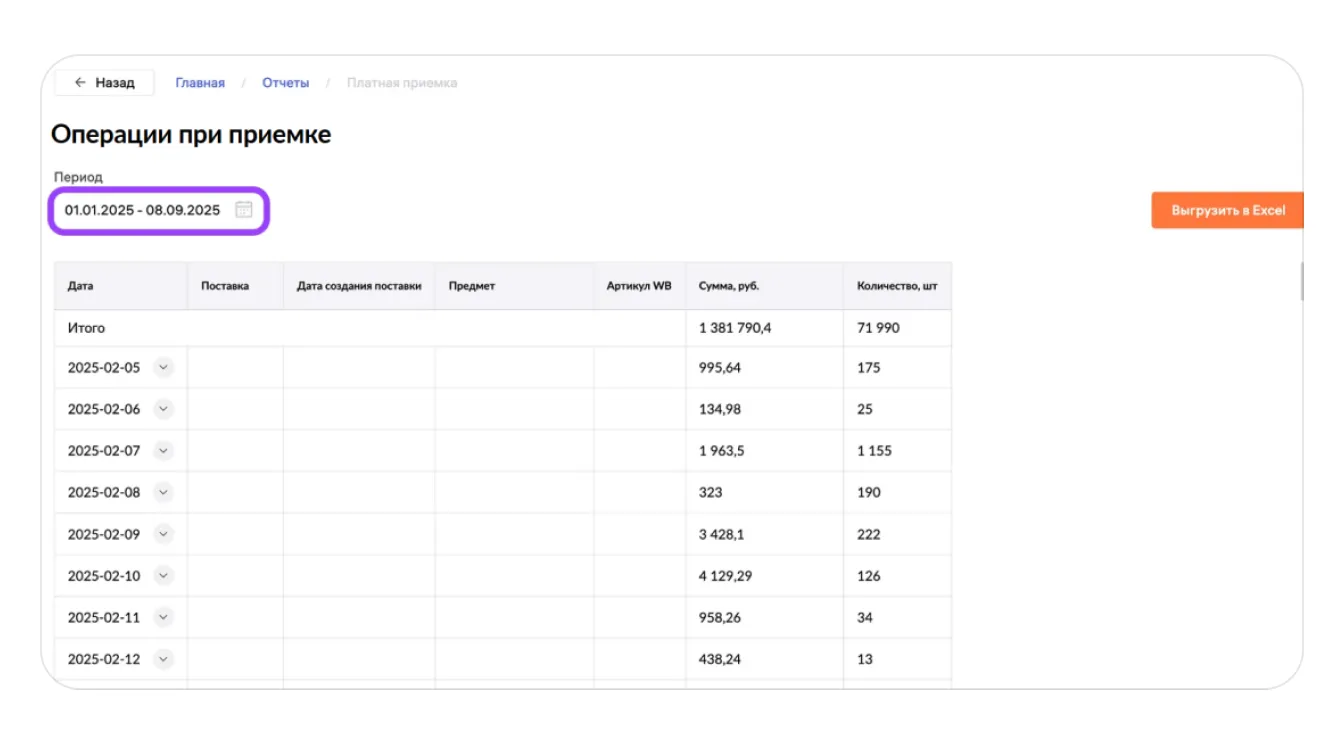Expand the 2025-02-11 row chevron

tap(164, 617)
